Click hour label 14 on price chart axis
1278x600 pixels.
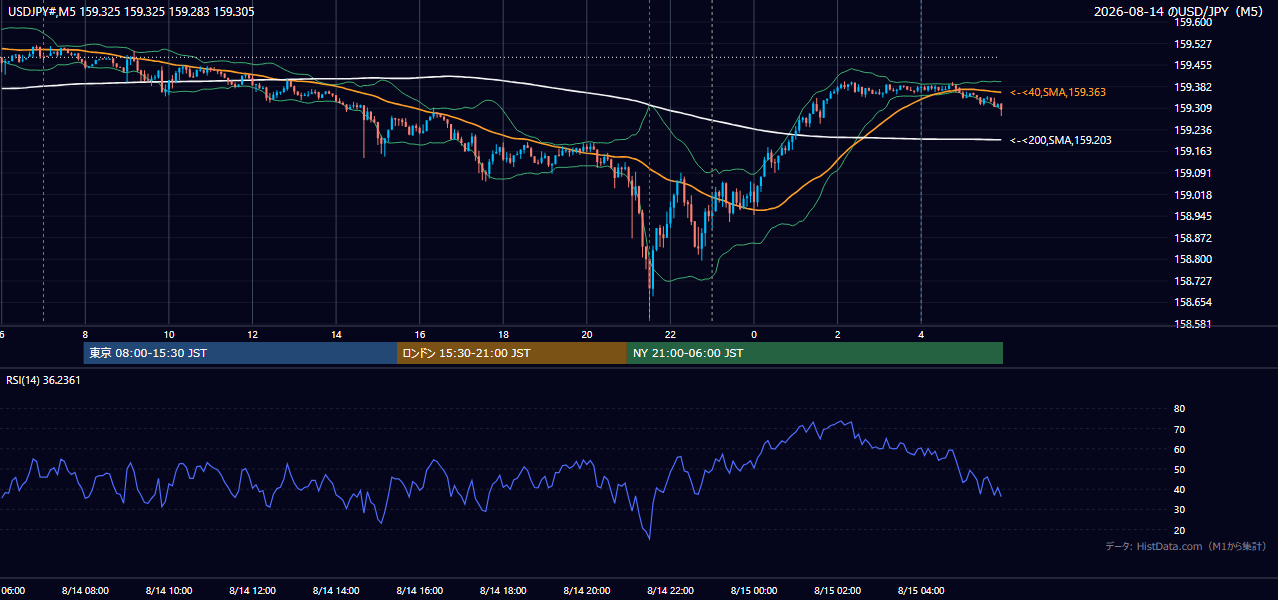tap(336, 334)
